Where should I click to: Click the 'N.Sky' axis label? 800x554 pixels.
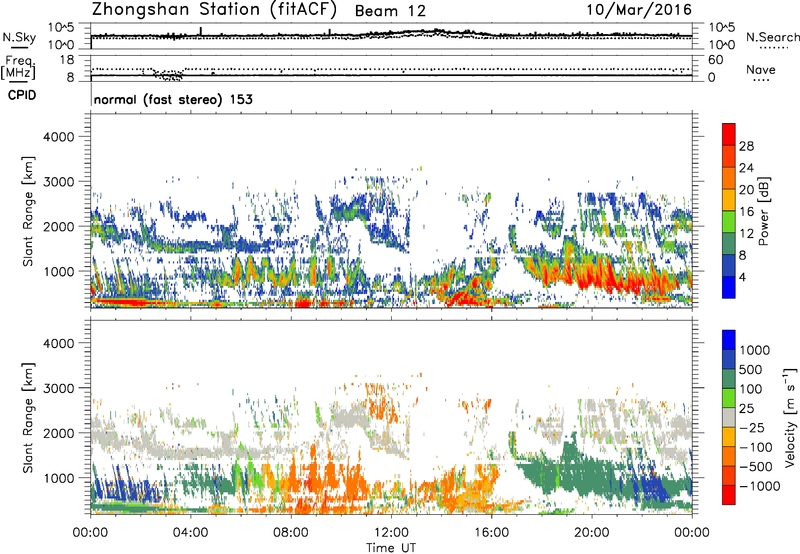(x=19, y=37)
